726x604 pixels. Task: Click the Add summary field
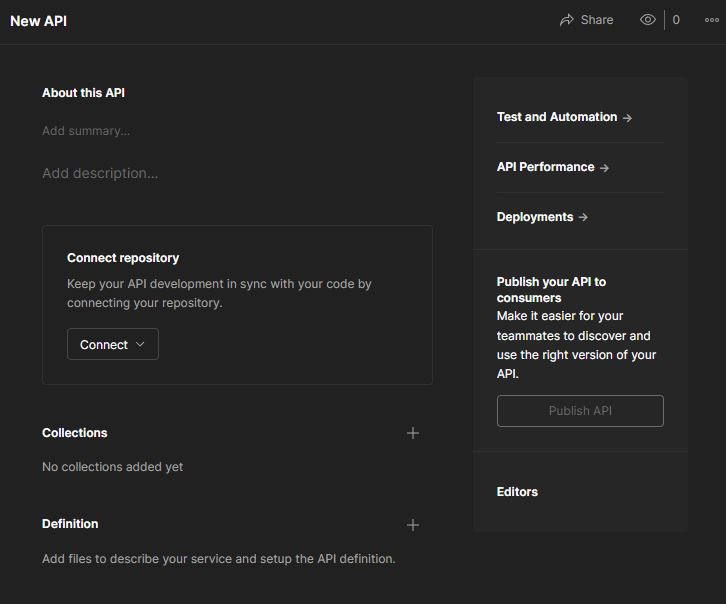click(x=86, y=131)
